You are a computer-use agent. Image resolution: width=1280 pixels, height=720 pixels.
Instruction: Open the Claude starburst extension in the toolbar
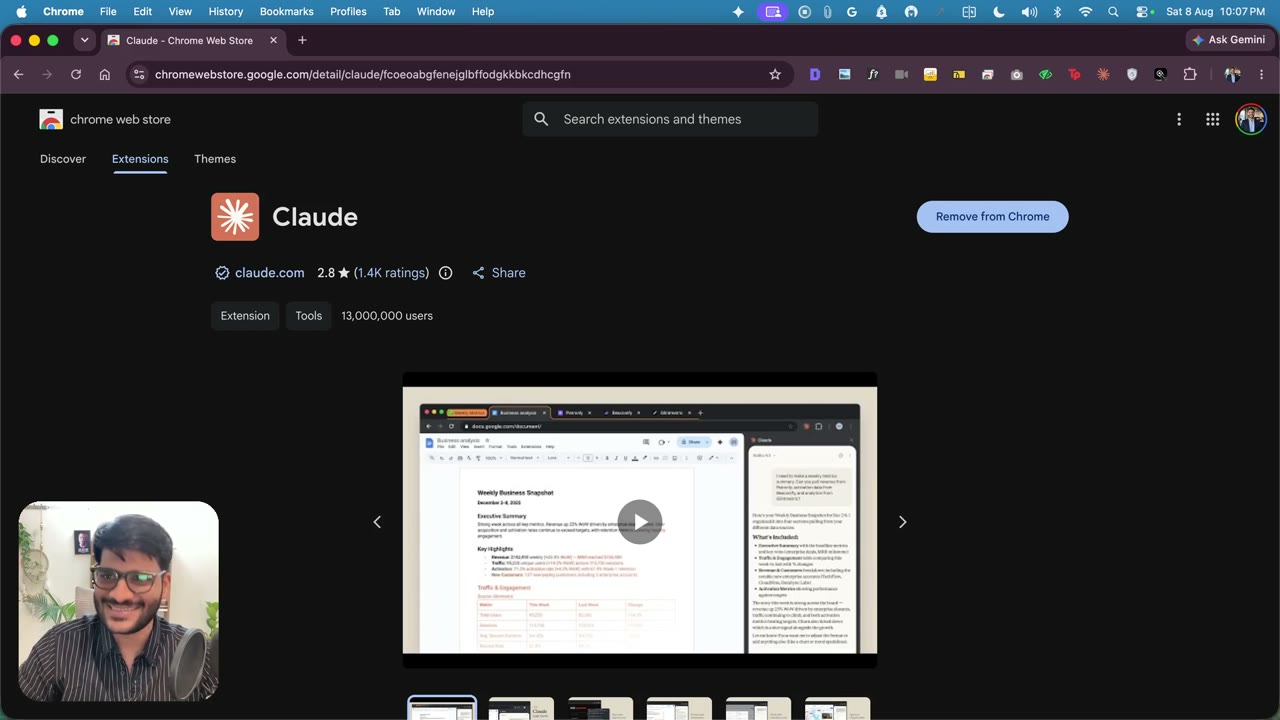tap(1104, 74)
